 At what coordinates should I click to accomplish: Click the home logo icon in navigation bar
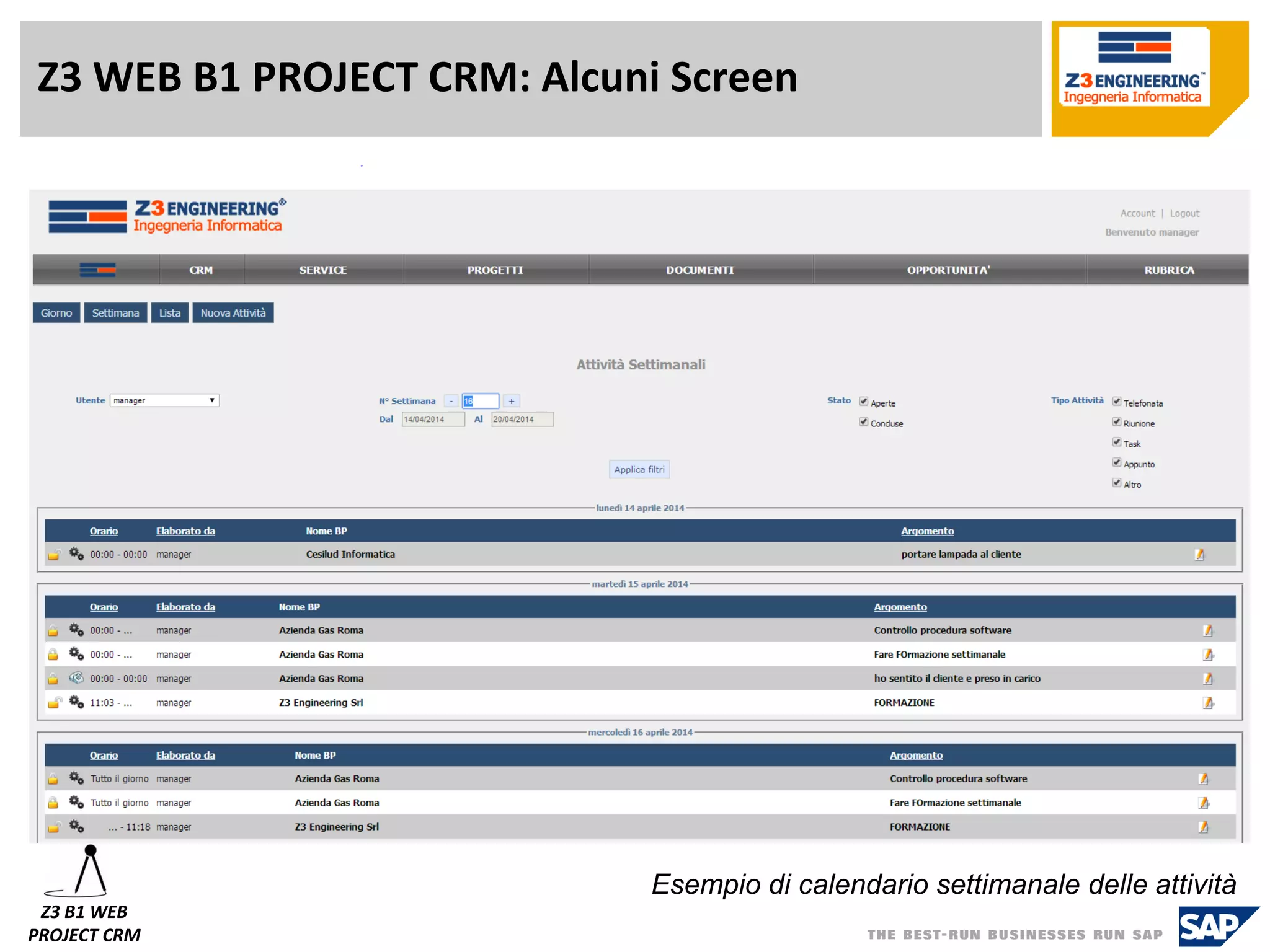pos(97,270)
